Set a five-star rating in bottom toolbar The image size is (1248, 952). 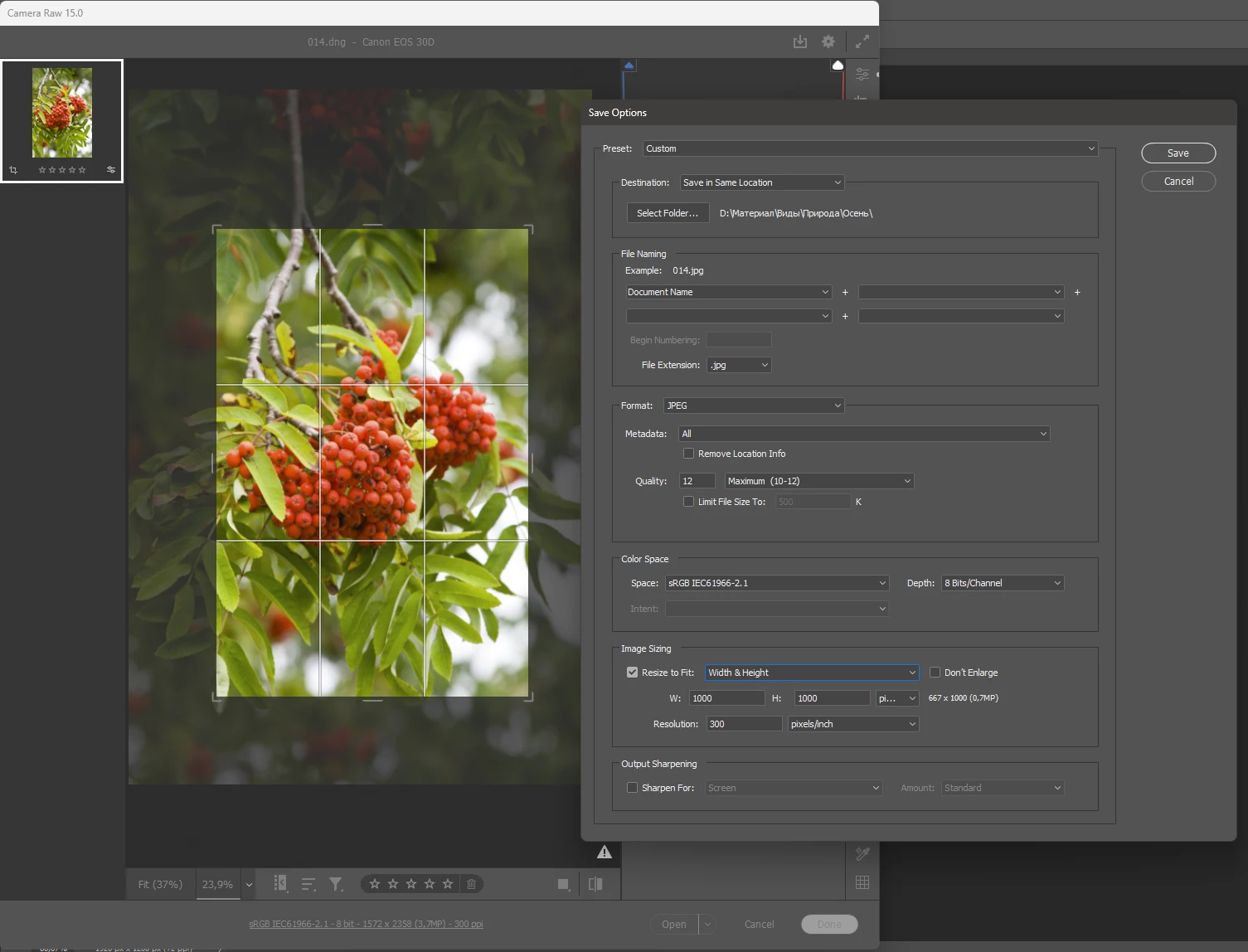(x=448, y=884)
